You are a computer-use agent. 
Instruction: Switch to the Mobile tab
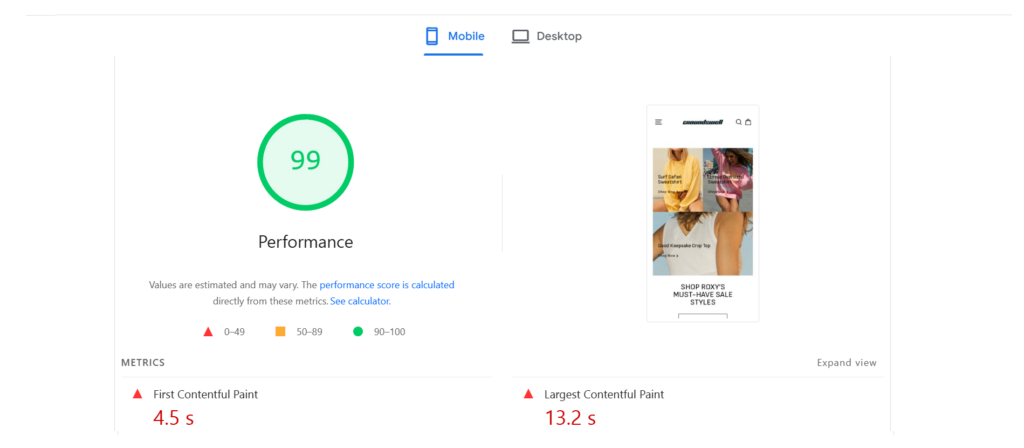click(455, 36)
